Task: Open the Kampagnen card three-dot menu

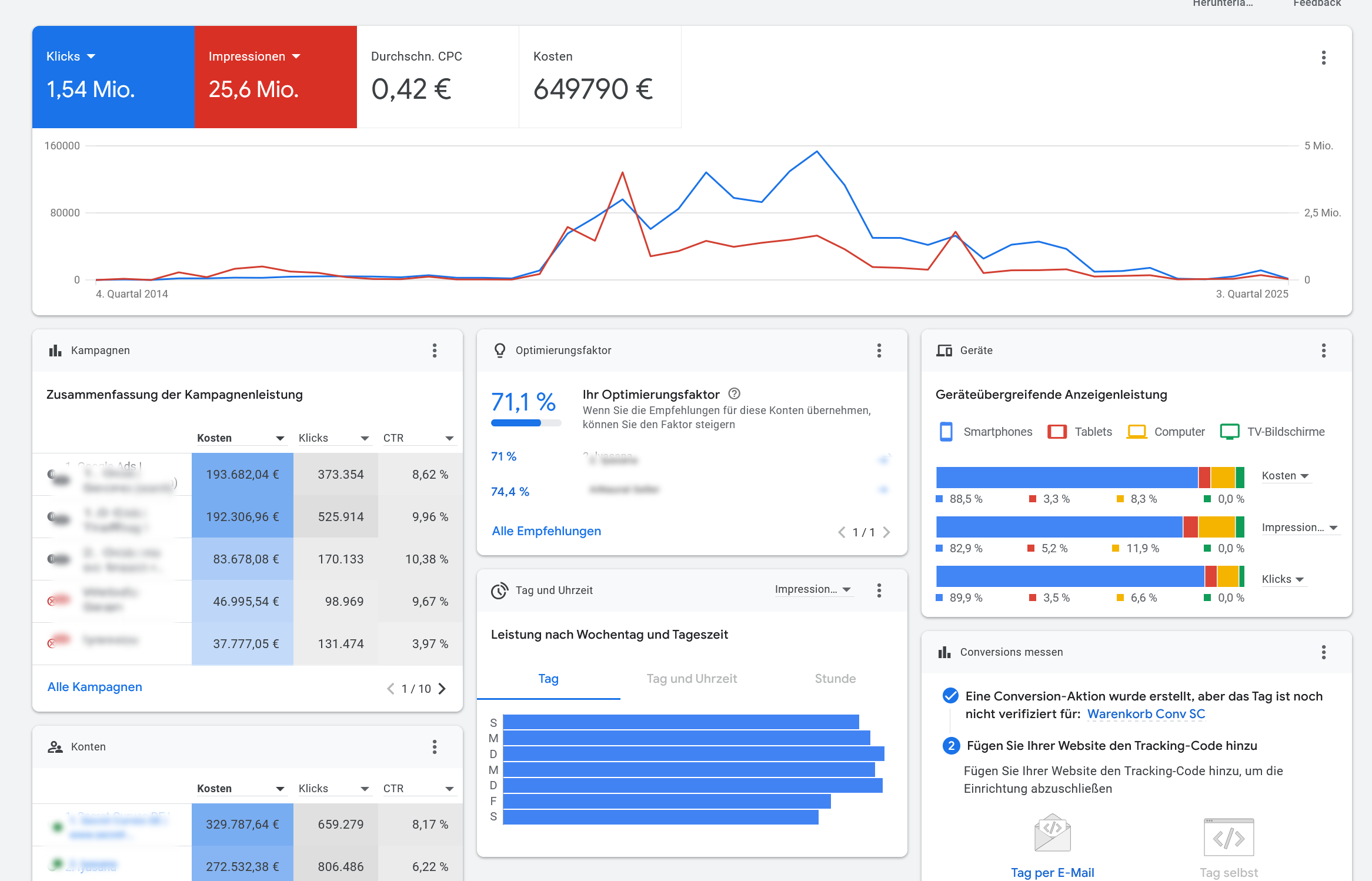Action: (x=435, y=351)
